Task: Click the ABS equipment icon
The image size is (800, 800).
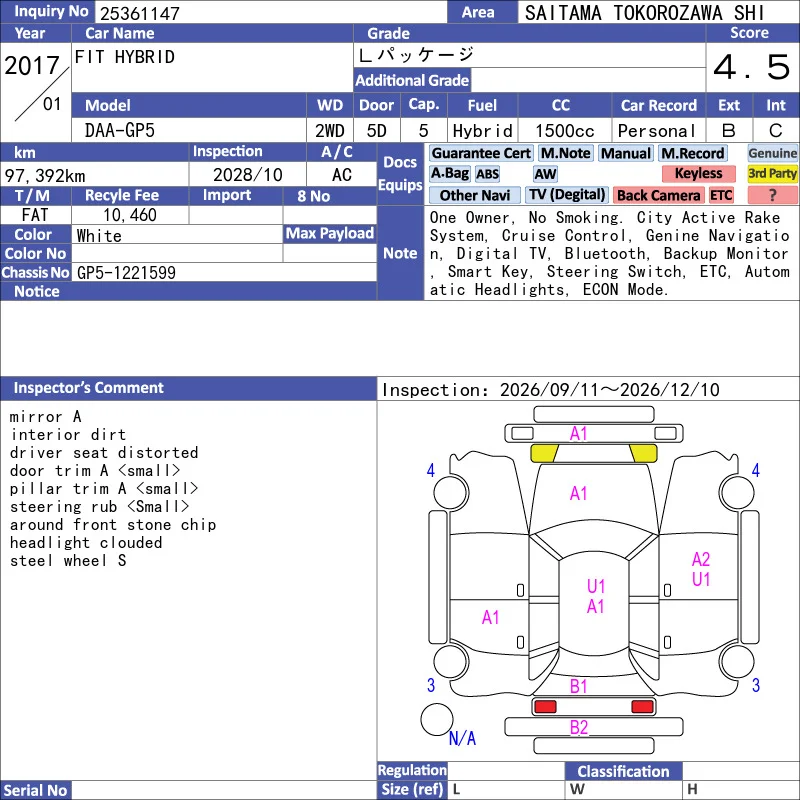Action: pos(487,174)
